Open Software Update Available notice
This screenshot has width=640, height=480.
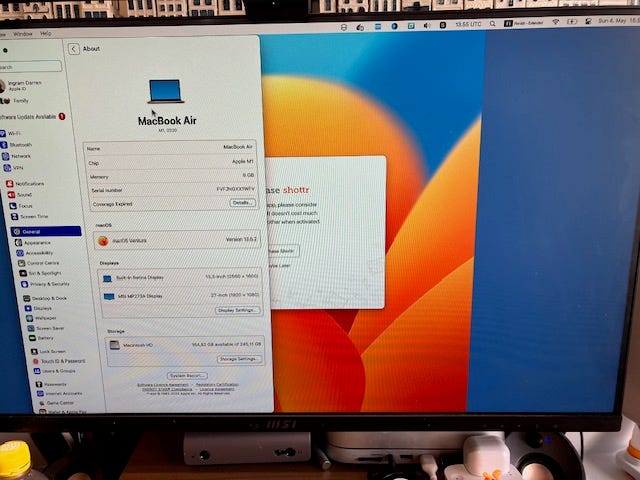click(x=32, y=116)
